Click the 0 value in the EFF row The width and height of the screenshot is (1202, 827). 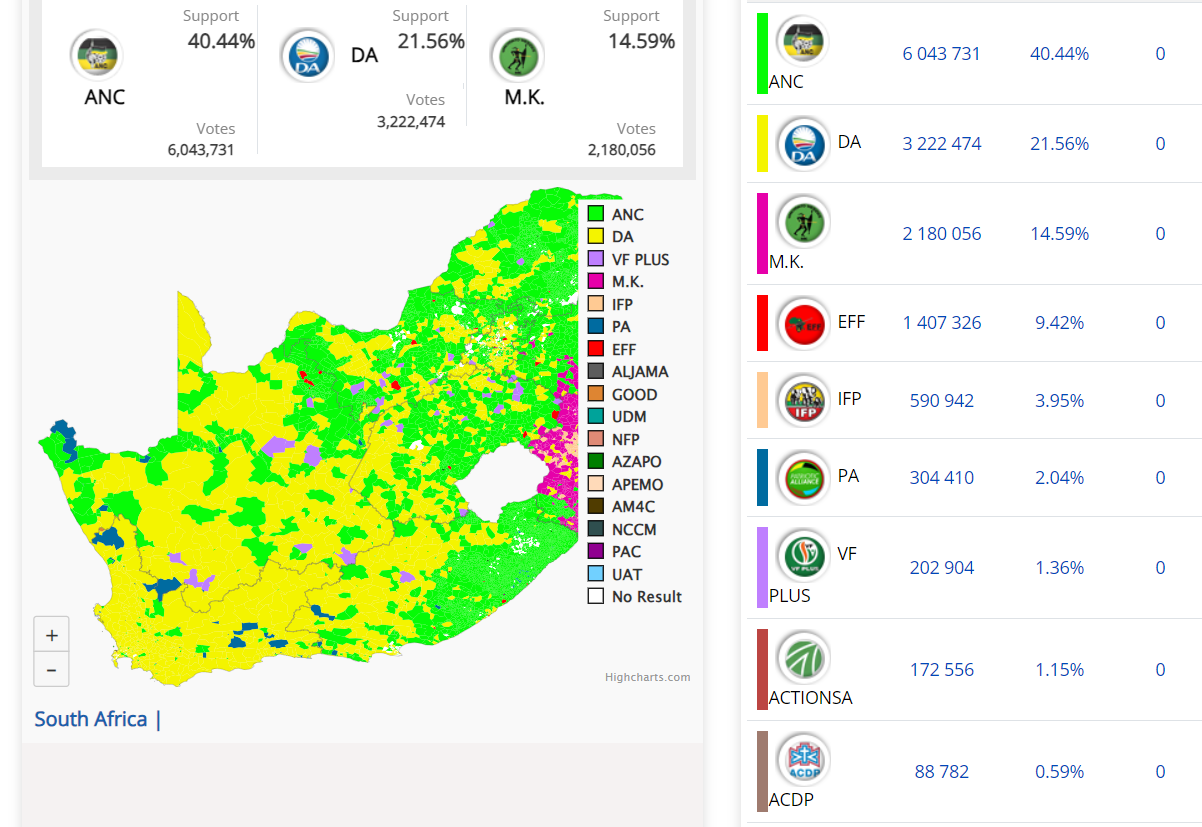[x=1160, y=323]
